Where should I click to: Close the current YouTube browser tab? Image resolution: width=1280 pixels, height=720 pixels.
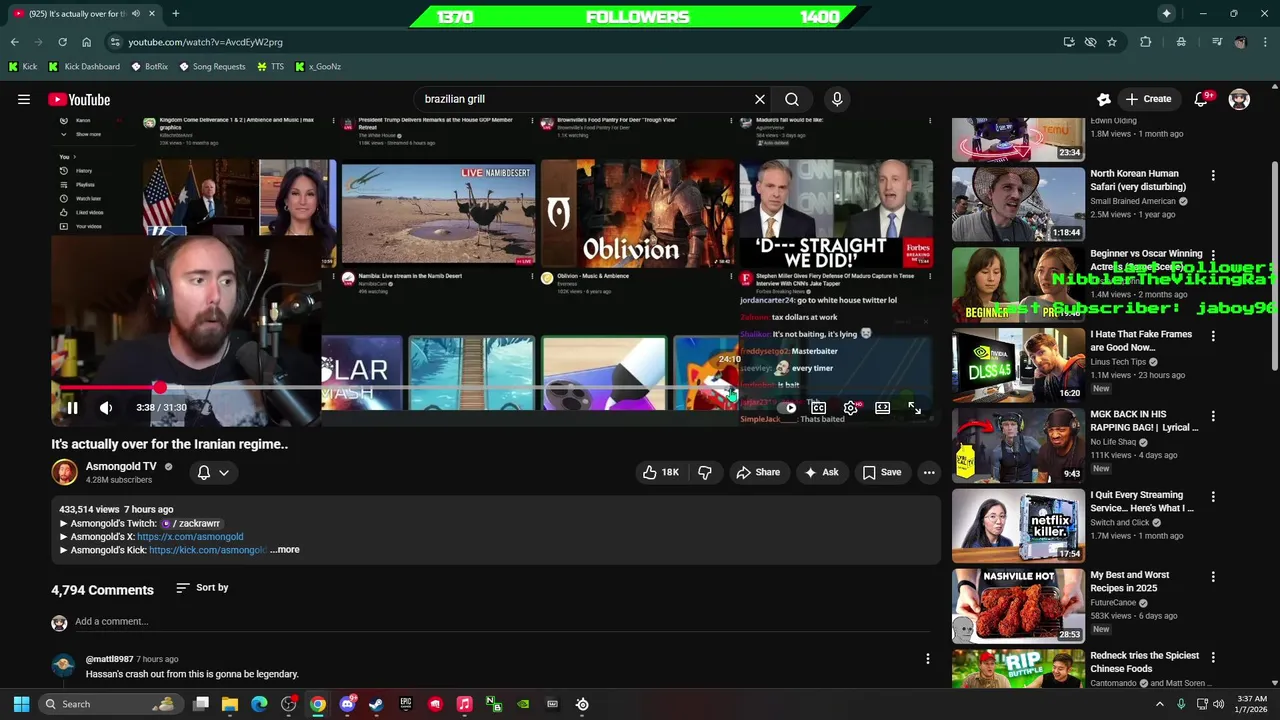pos(151,13)
